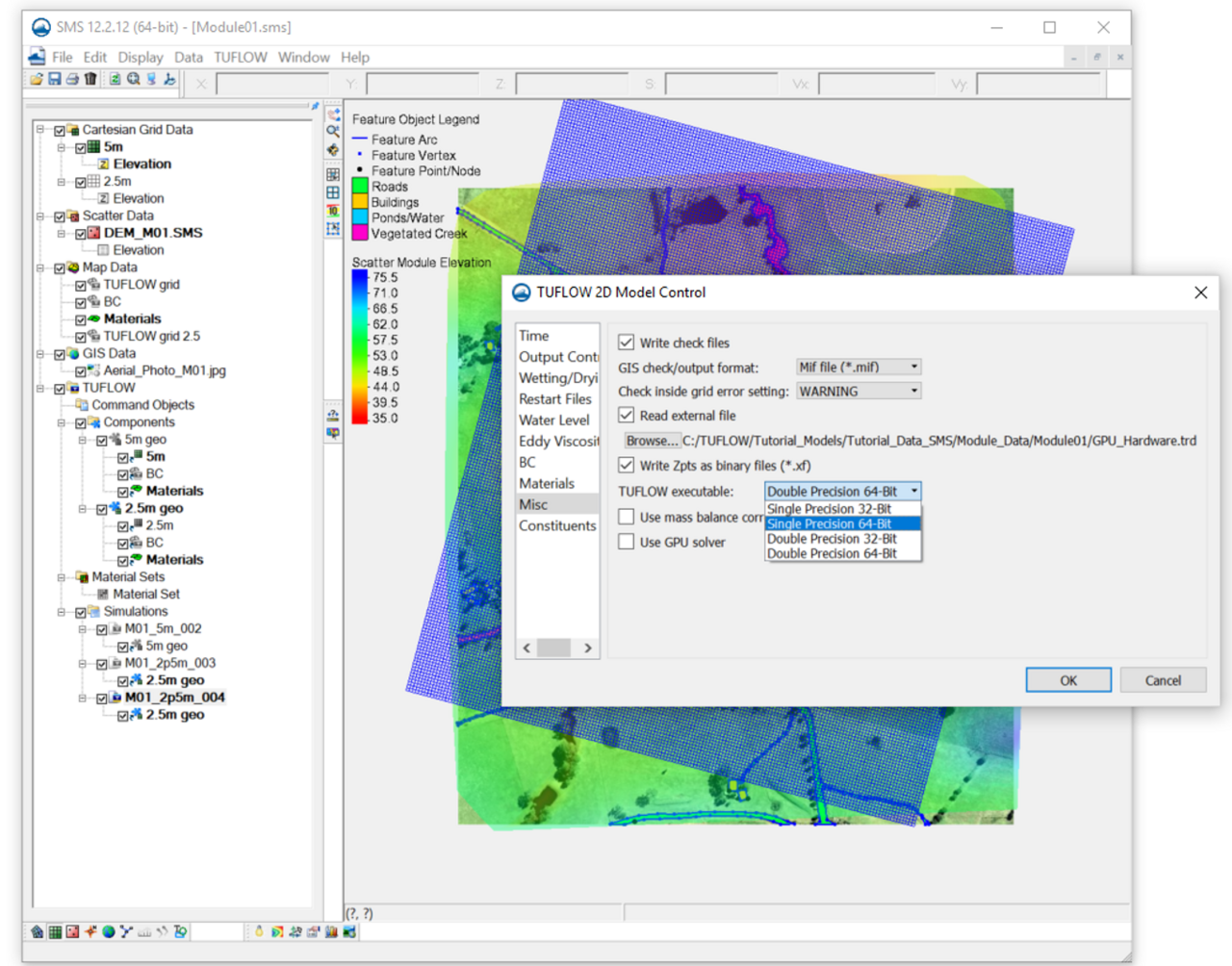The image size is (1232, 966).
Task: Open the GIS check/output format dropdown
Action: pyautogui.click(x=859, y=367)
